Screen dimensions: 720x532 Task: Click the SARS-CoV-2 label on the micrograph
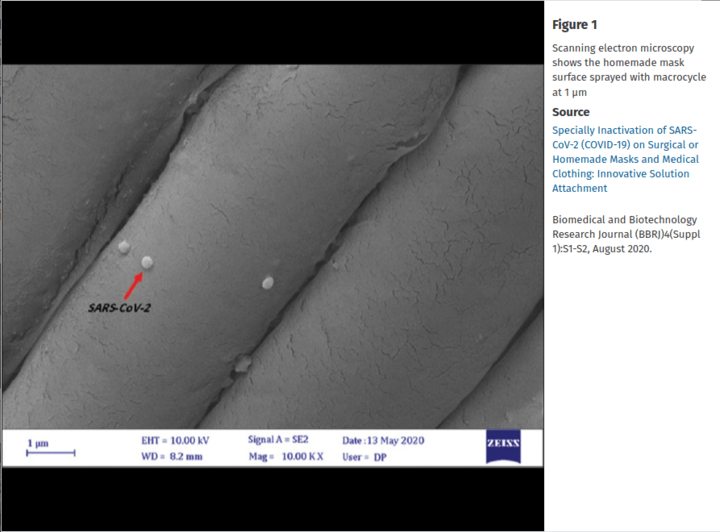click(119, 308)
